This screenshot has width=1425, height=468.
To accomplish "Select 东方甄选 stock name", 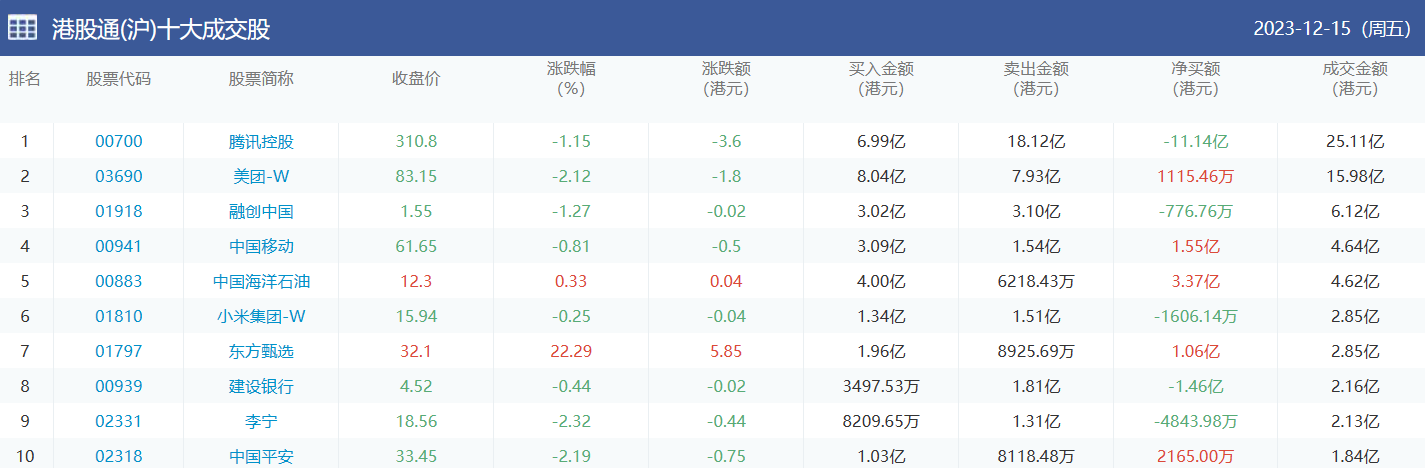I will pyautogui.click(x=261, y=352).
